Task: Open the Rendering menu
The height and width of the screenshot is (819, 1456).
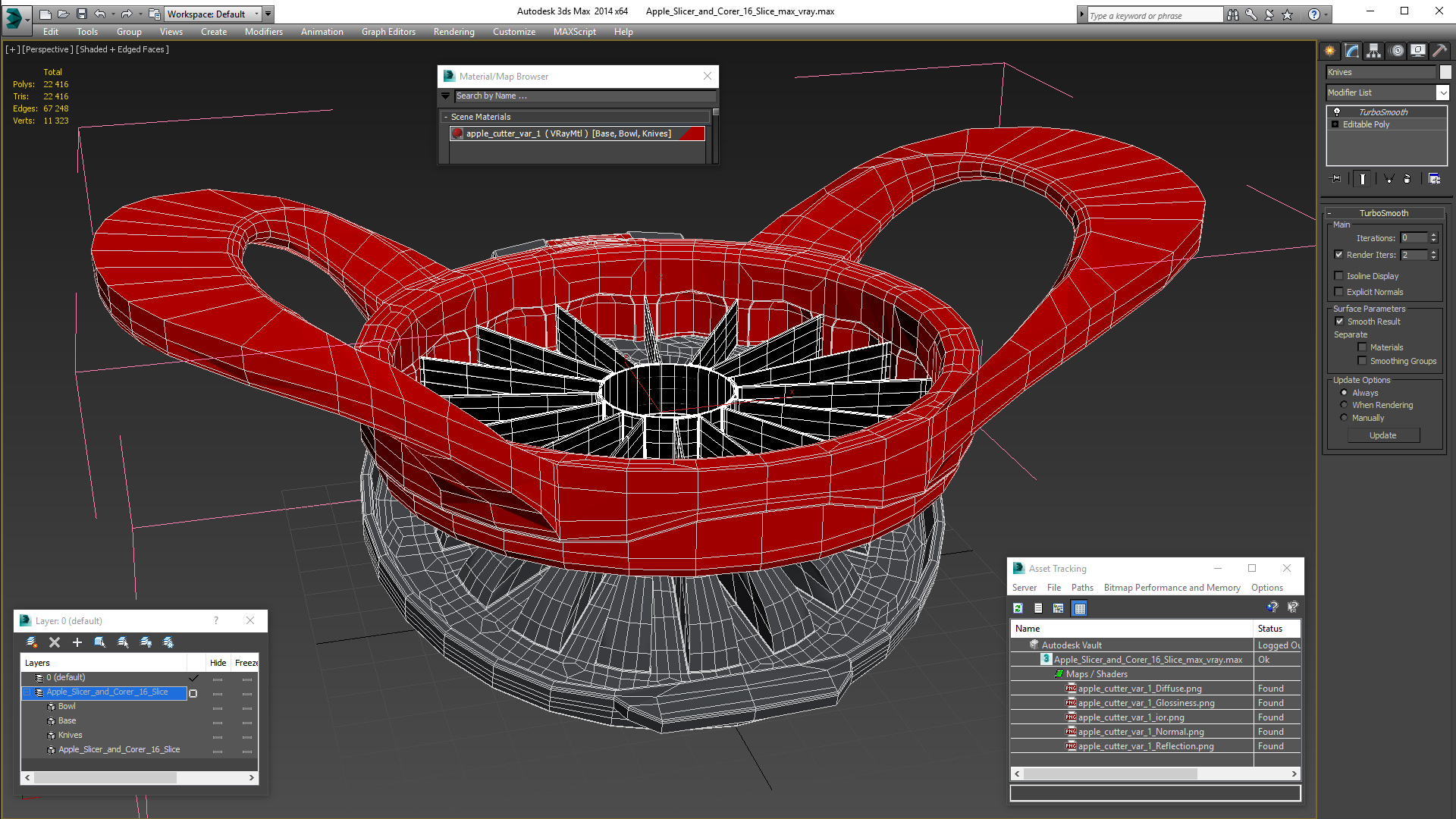Action: coord(453,32)
